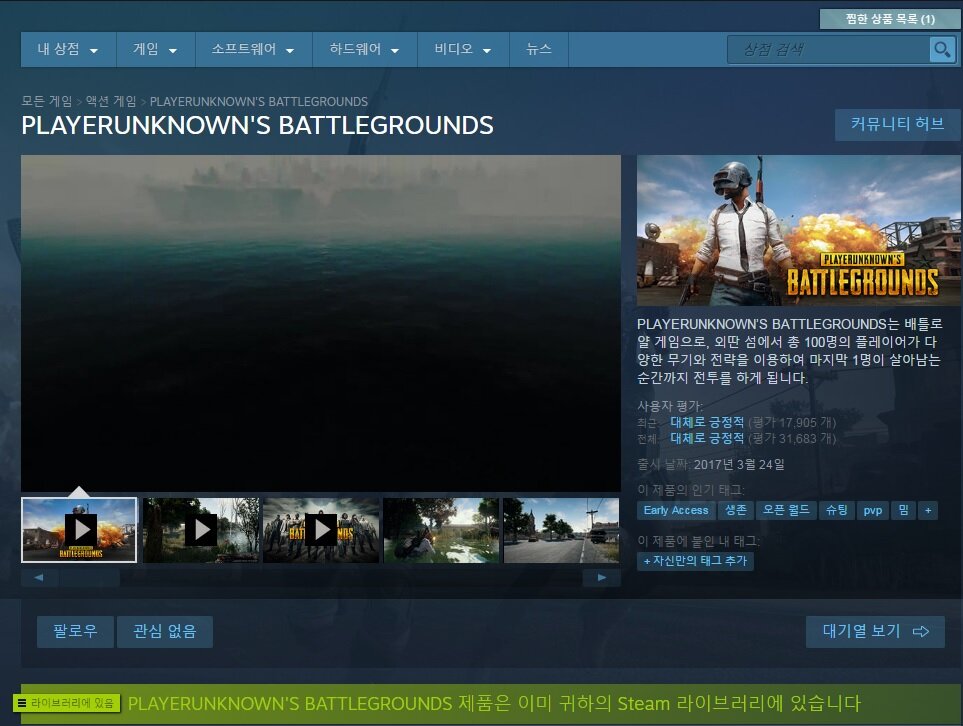Viewport: 963px width, 726px height.
Task: Click the 모든 게임 breadcrumb link
Action: pos(47,101)
